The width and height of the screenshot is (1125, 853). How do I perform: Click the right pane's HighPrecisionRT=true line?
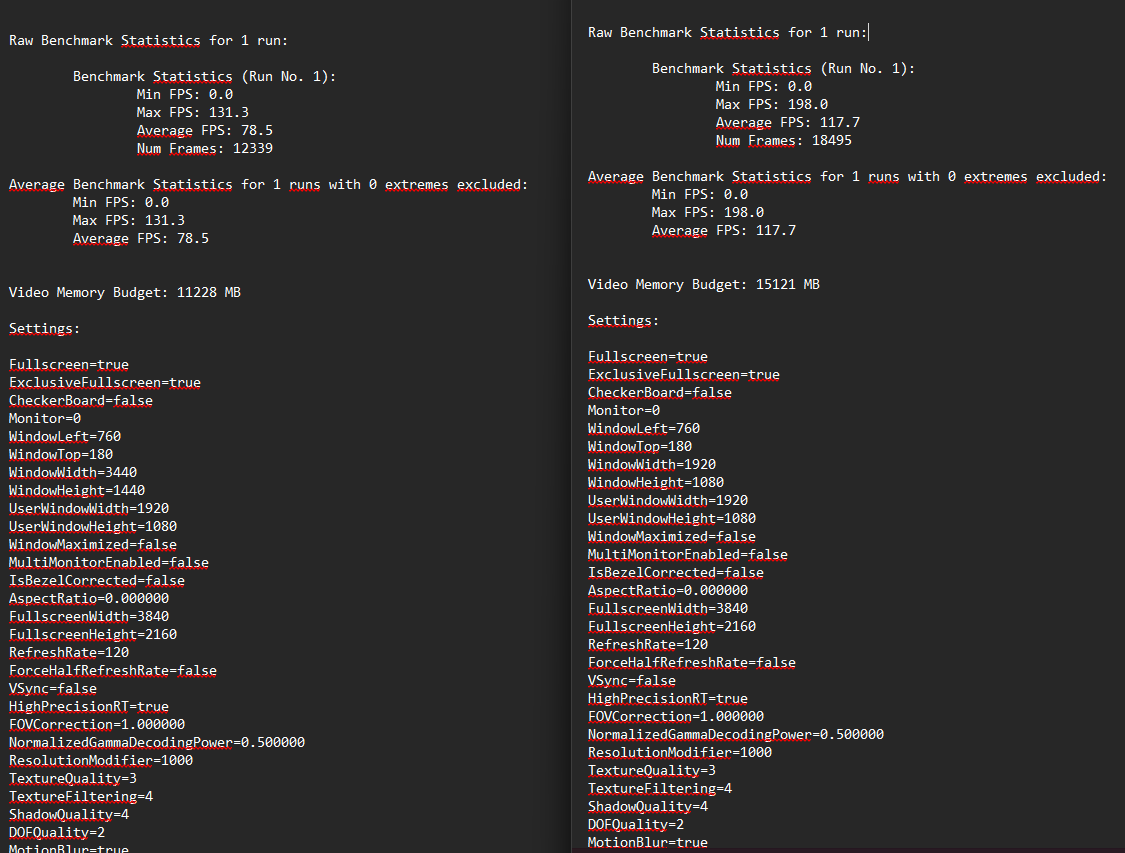(x=667, y=699)
